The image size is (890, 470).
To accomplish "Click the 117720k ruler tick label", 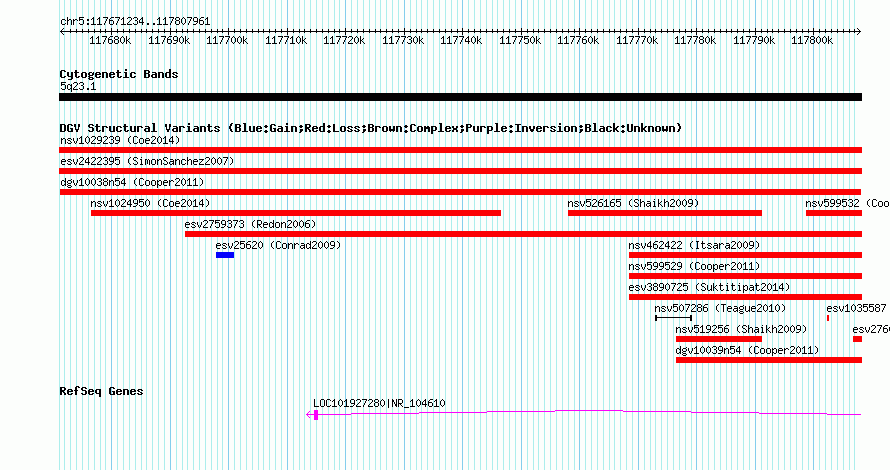I will (x=344, y=40).
